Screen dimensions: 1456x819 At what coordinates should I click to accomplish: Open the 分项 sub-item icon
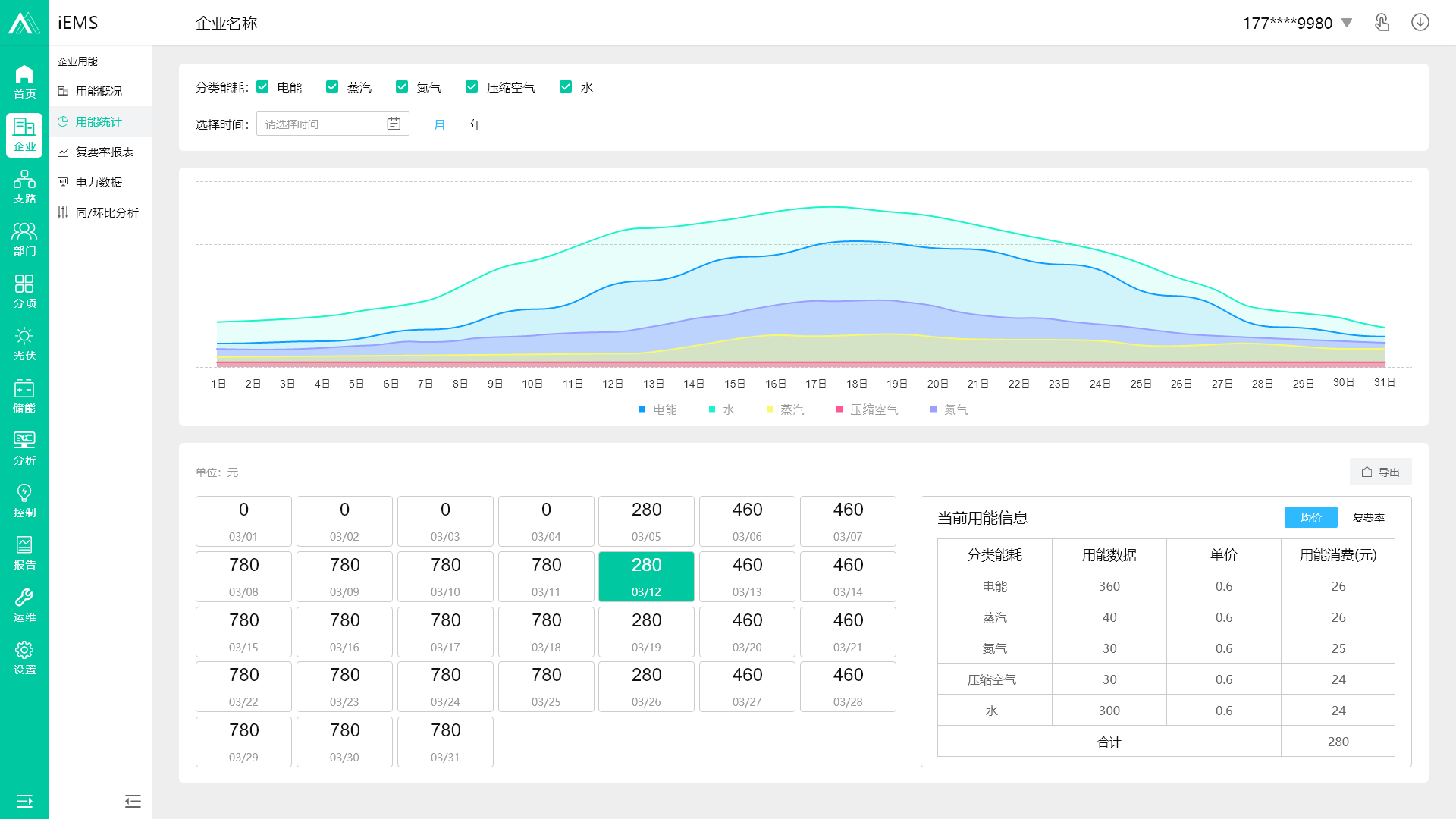(24, 291)
